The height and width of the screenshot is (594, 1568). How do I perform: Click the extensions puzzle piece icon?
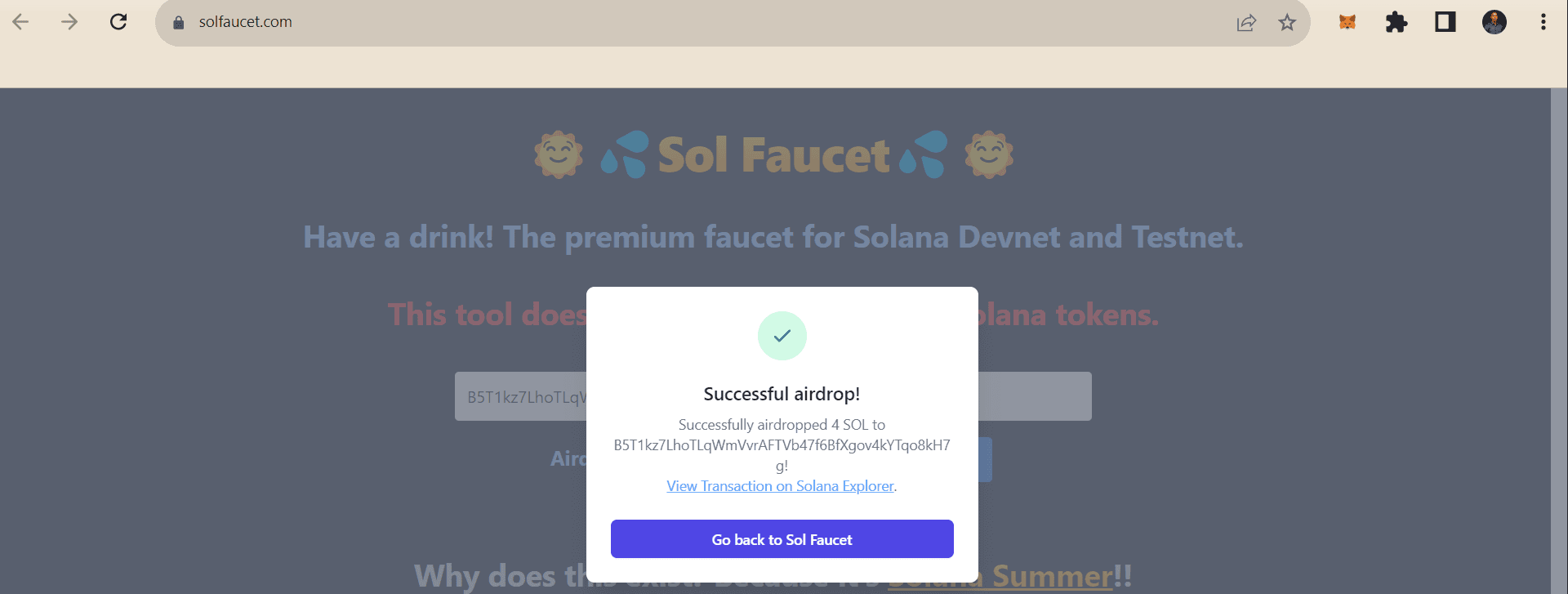(x=1396, y=22)
